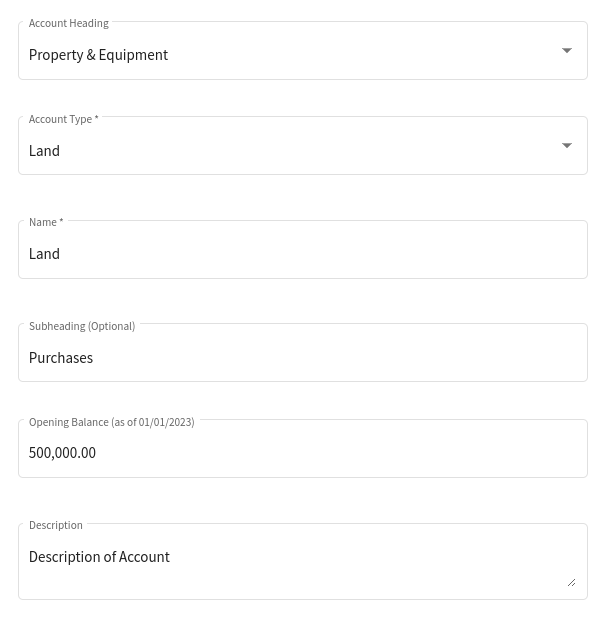Click the Land value in Account Type
The height and width of the screenshot is (622, 604).
click(x=44, y=151)
